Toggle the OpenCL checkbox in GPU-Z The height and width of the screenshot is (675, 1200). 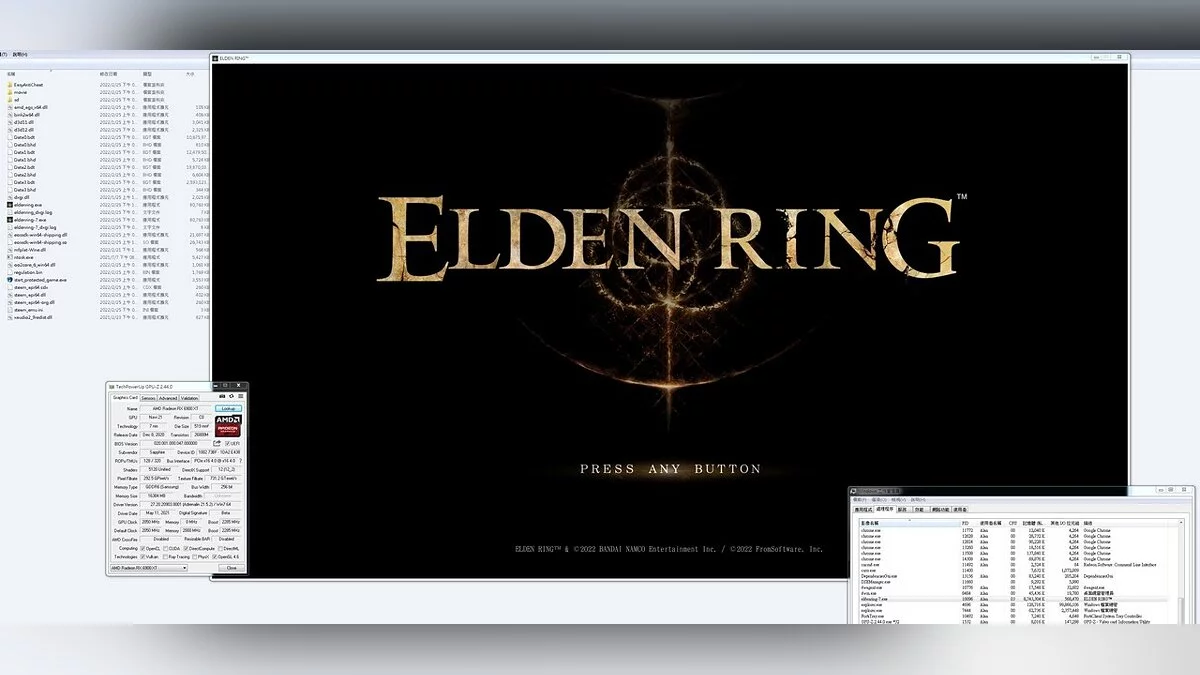[143, 548]
